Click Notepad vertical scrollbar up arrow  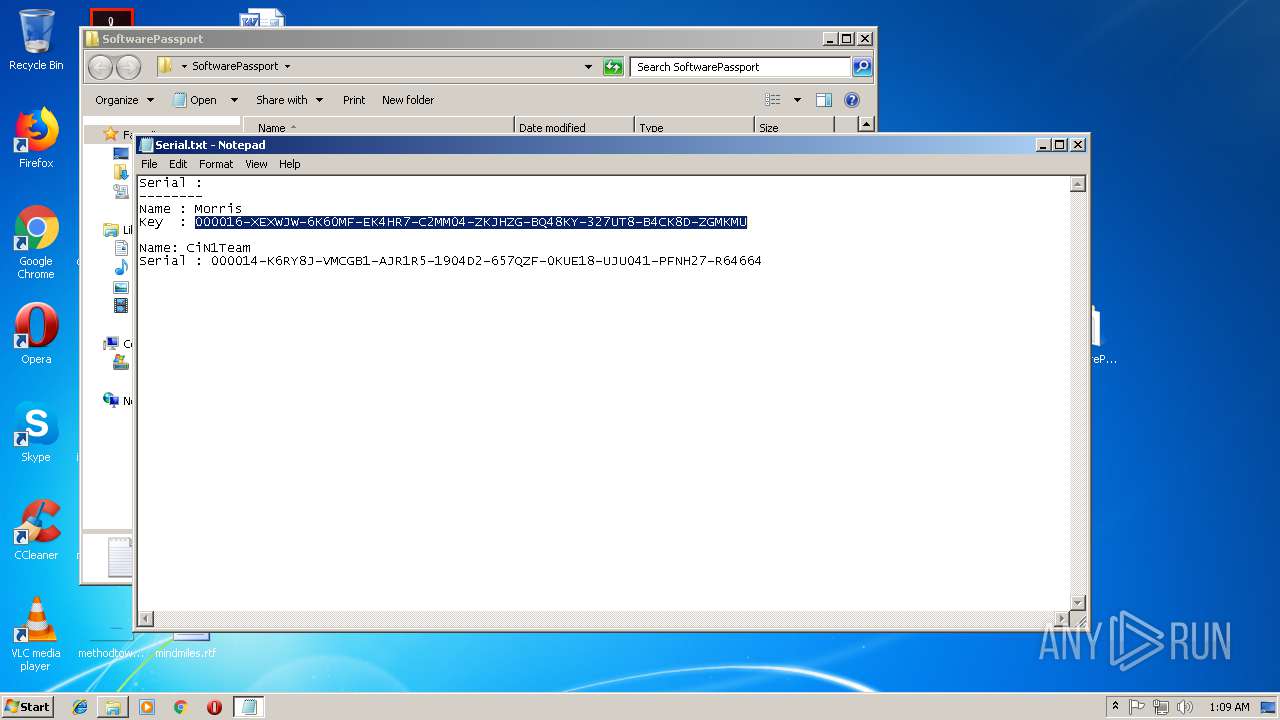pyautogui.click(x=1078, y=184)
